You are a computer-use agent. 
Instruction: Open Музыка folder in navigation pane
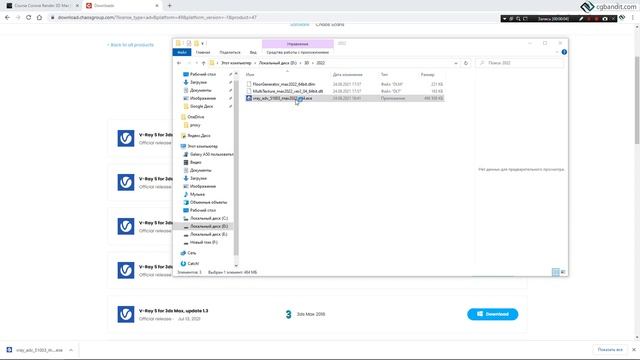pyautogui.click(x=197, y=194)
